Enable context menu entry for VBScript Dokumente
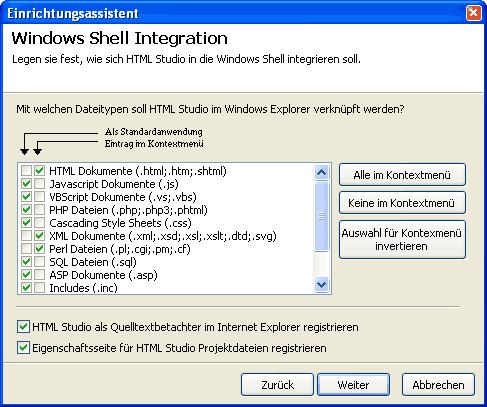The image size is (487, 407). click(x=39, y=197)
